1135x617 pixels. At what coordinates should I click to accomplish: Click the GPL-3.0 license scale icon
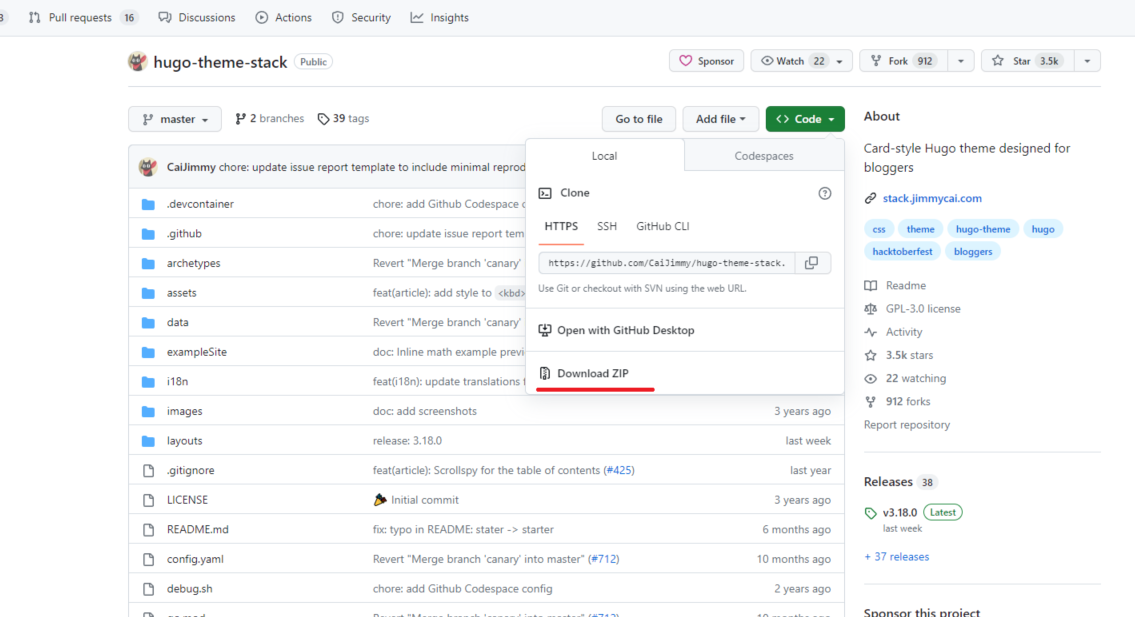pyautogui.click(x=871, y=309)
